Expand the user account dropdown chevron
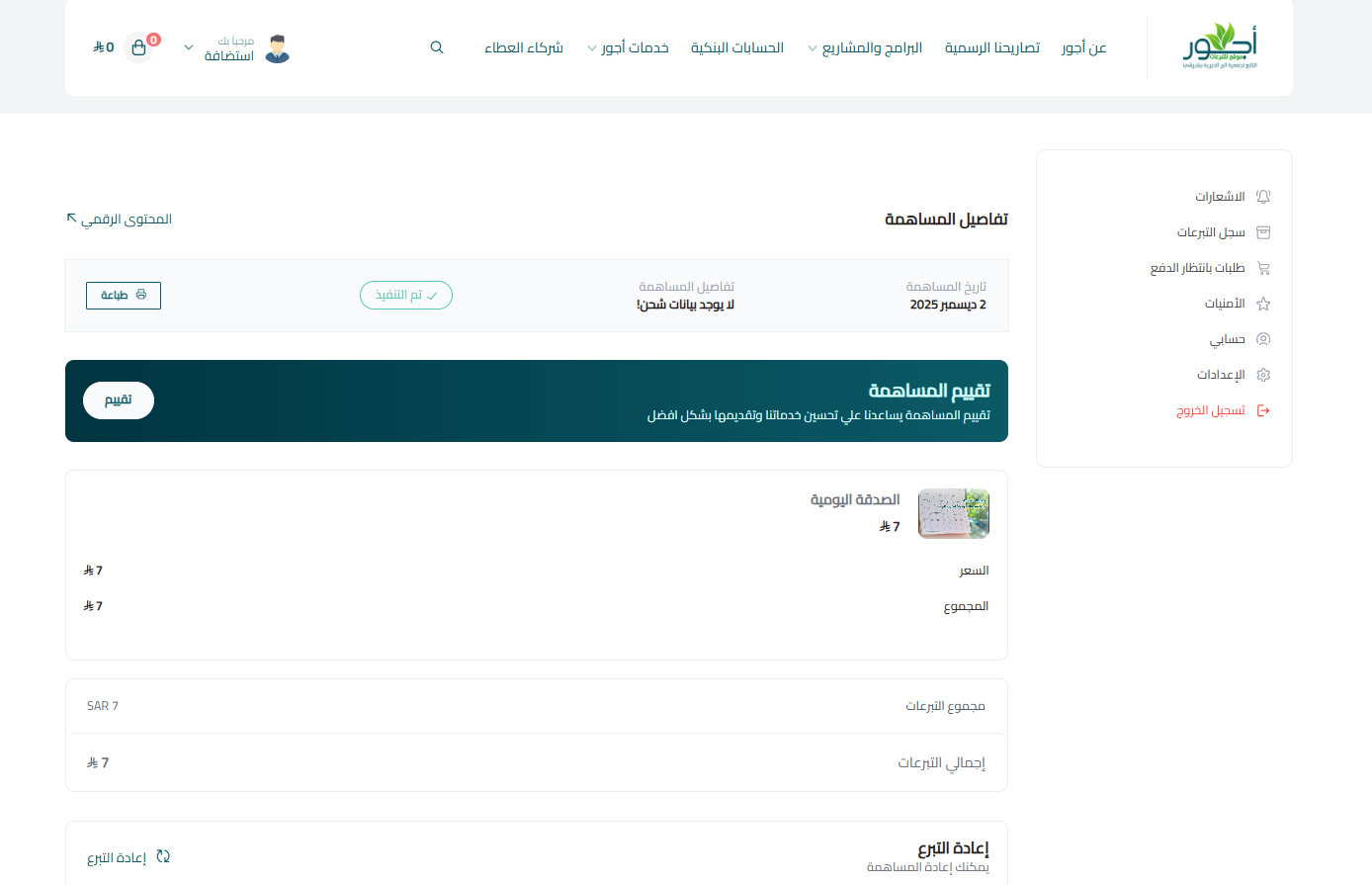The height and width of the screenshot is (885, 1372). pyautogui.click(x=189, y=47)
